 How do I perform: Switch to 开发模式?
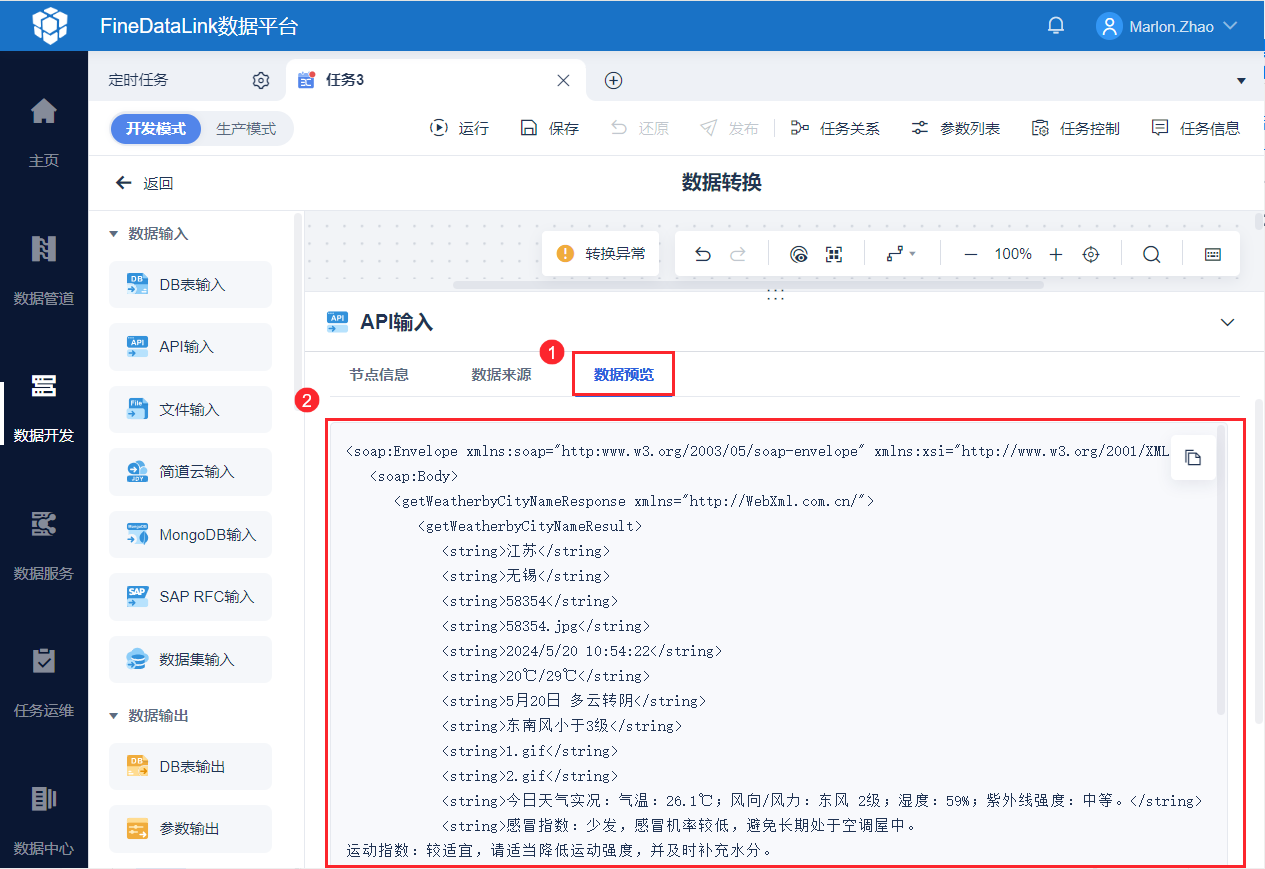[156, 128]
